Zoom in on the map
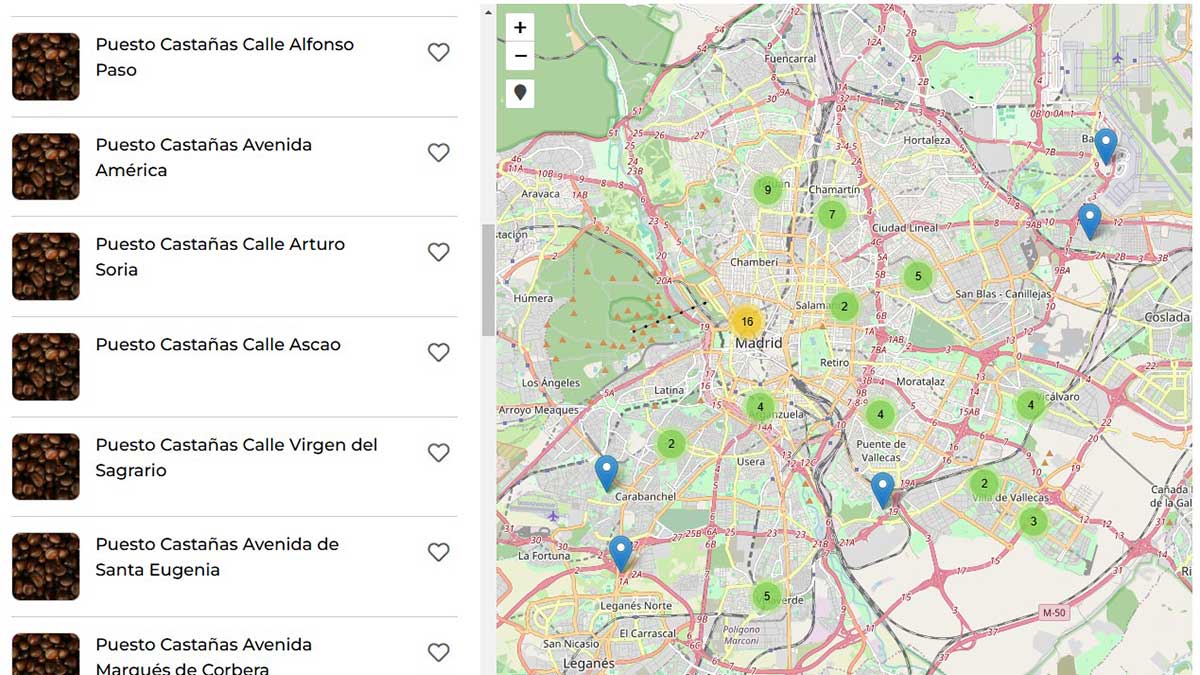 (520, 27)
